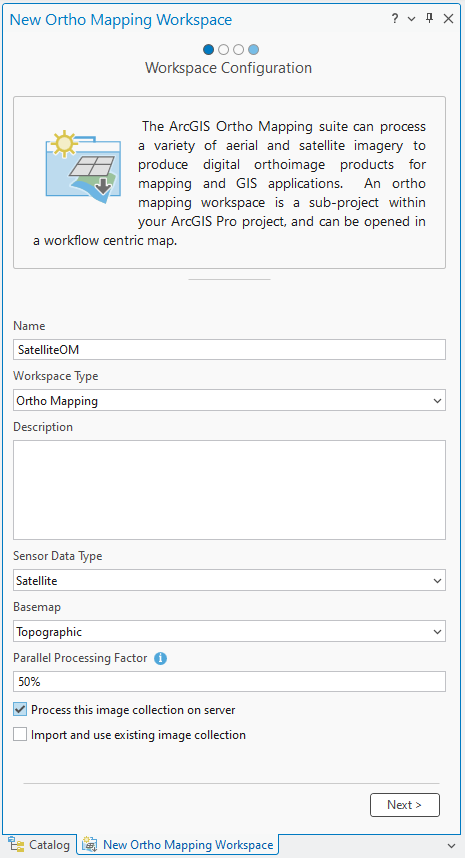Expand the Sensor Data Type dropdown

coord(229,581)
